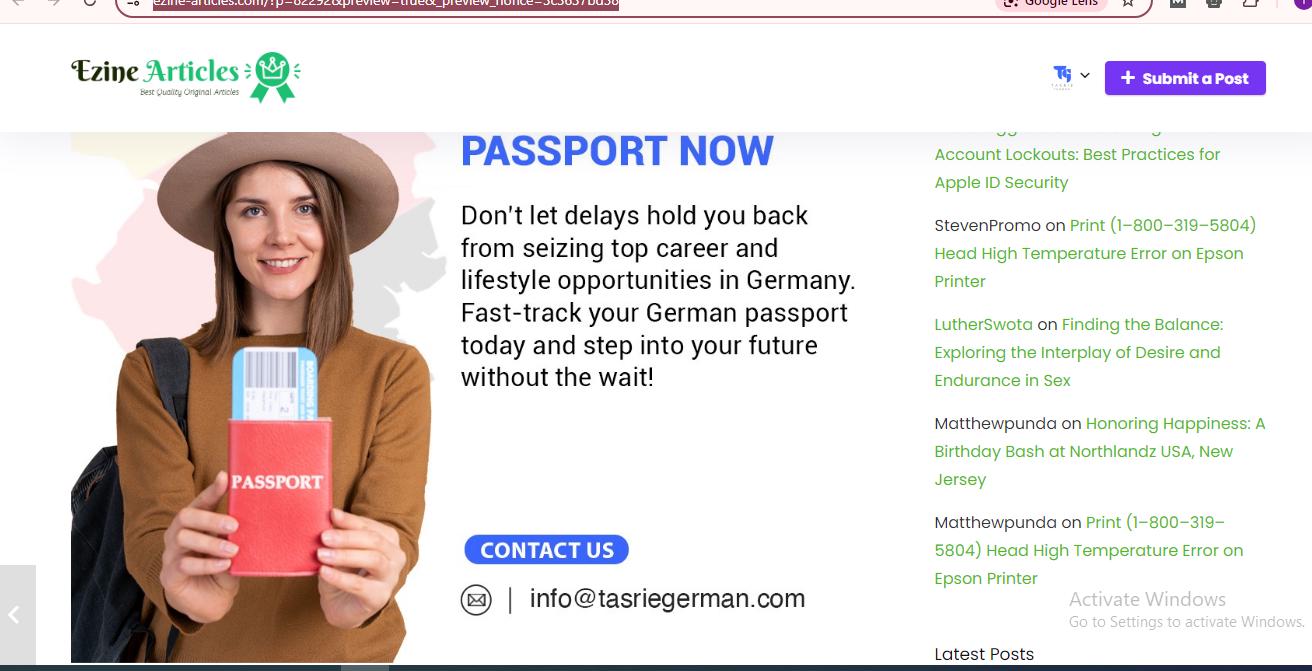The height and width of the screenshot is (671, 1312).
Task: Reload the page using refresh icon
Action: point(90,3)
